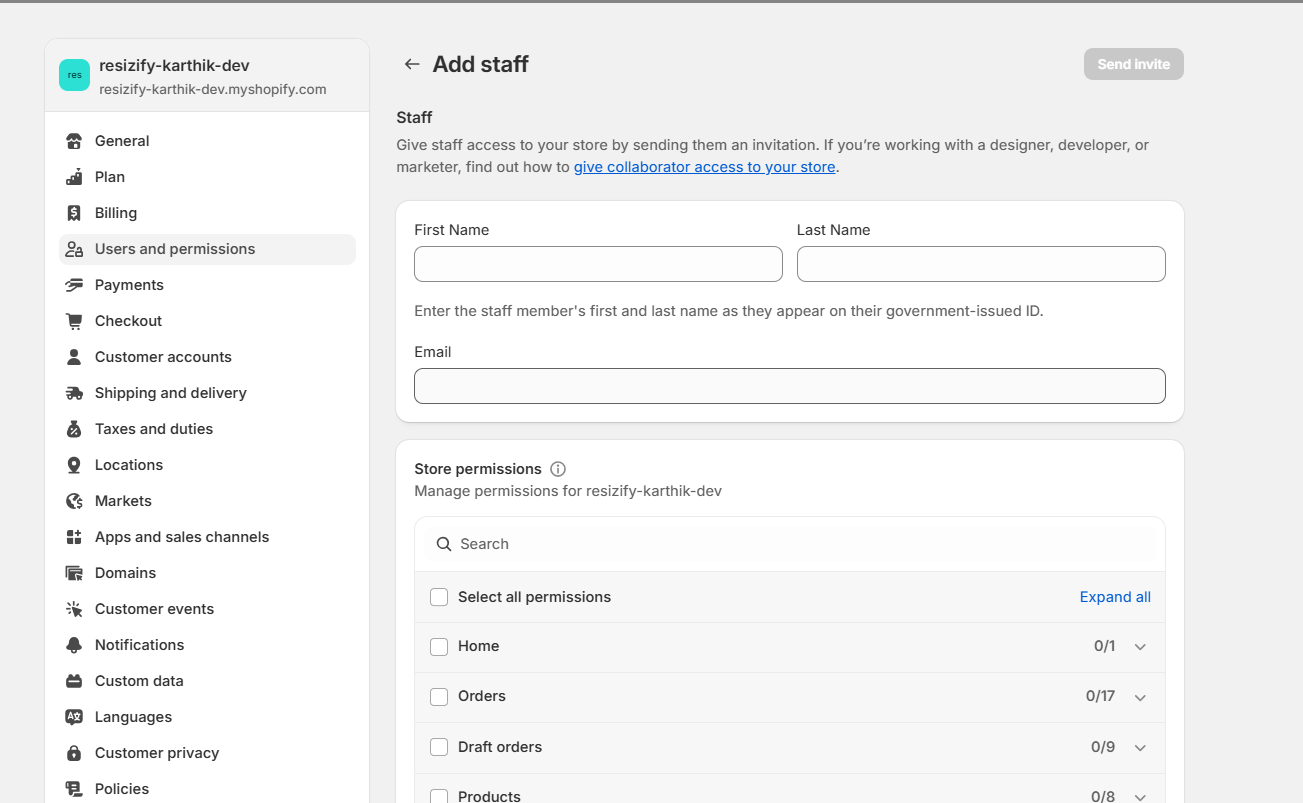Viewport: 1303px width, 803px height.
Task: Expand the Orders permissions chevron
Action: (1140, 697)
